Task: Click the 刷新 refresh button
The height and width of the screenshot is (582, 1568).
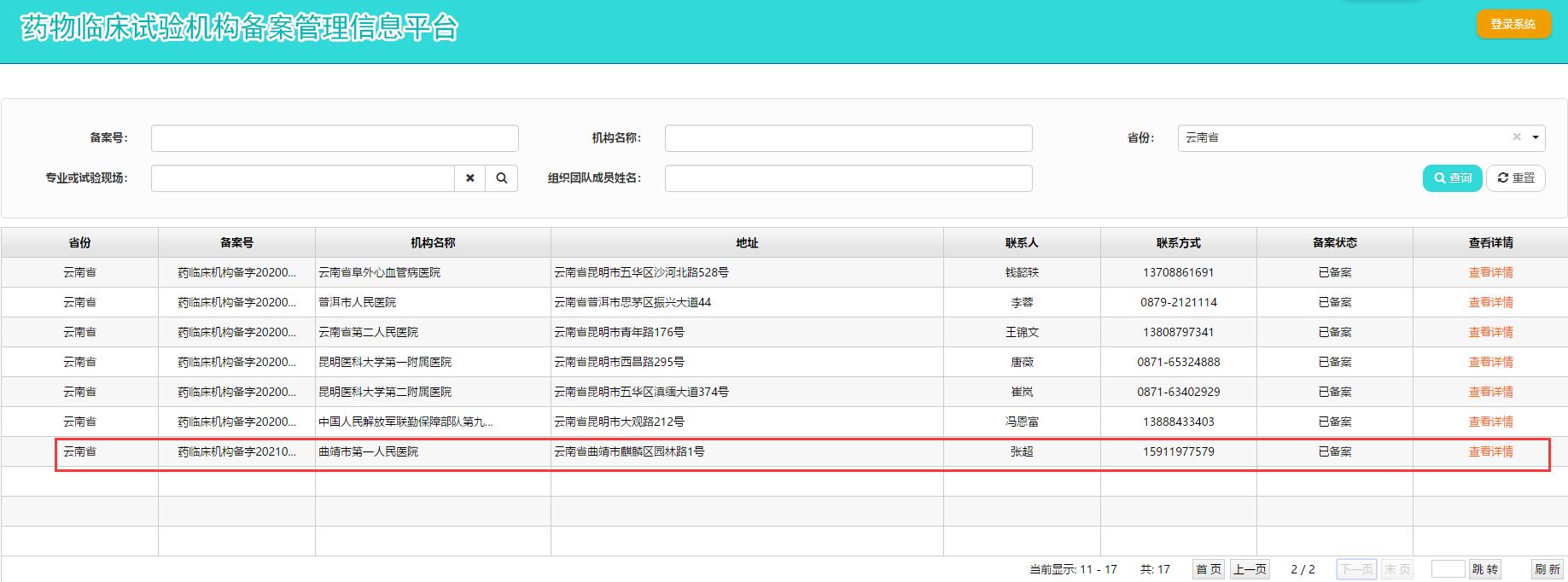Action: (x=1548, y=569)
